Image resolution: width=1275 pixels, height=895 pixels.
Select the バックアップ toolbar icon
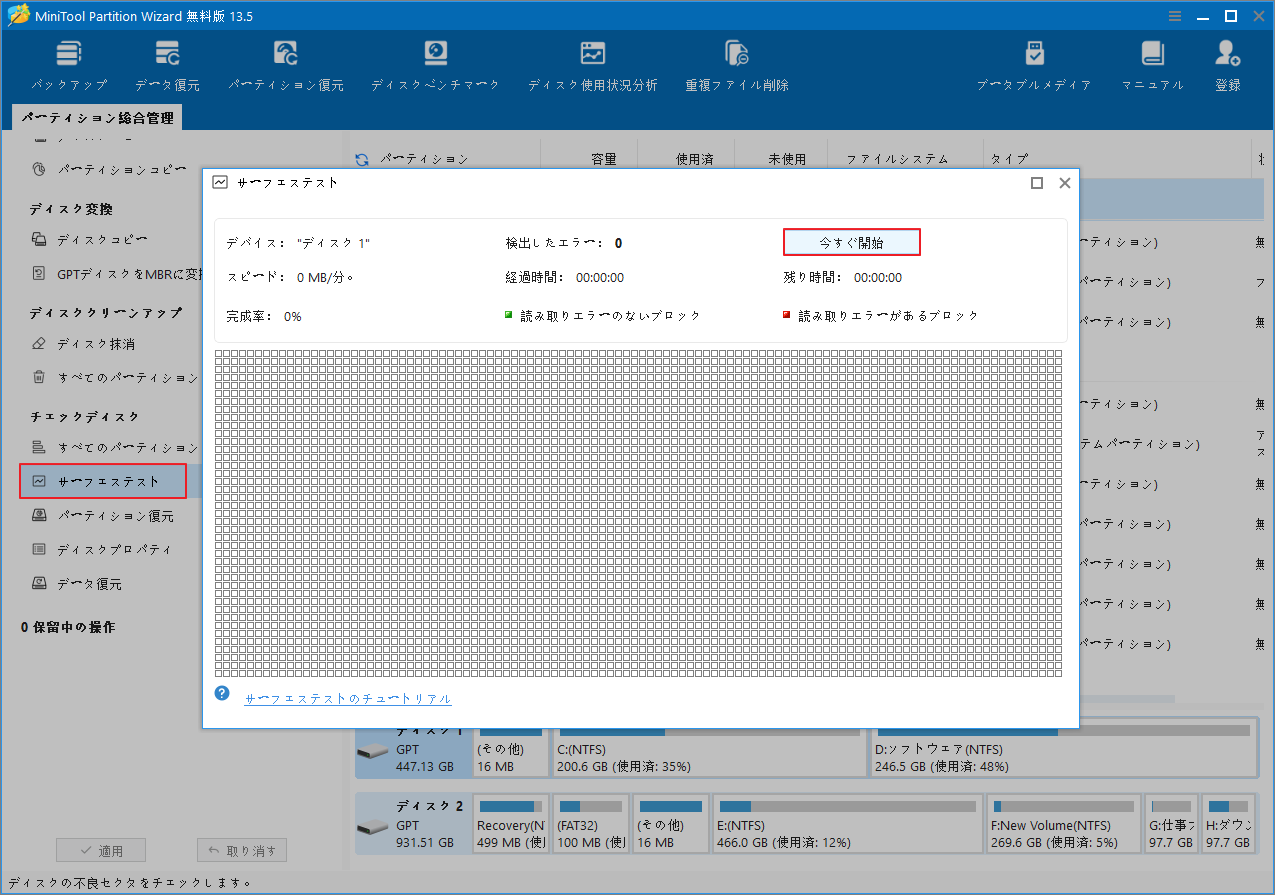68,63
